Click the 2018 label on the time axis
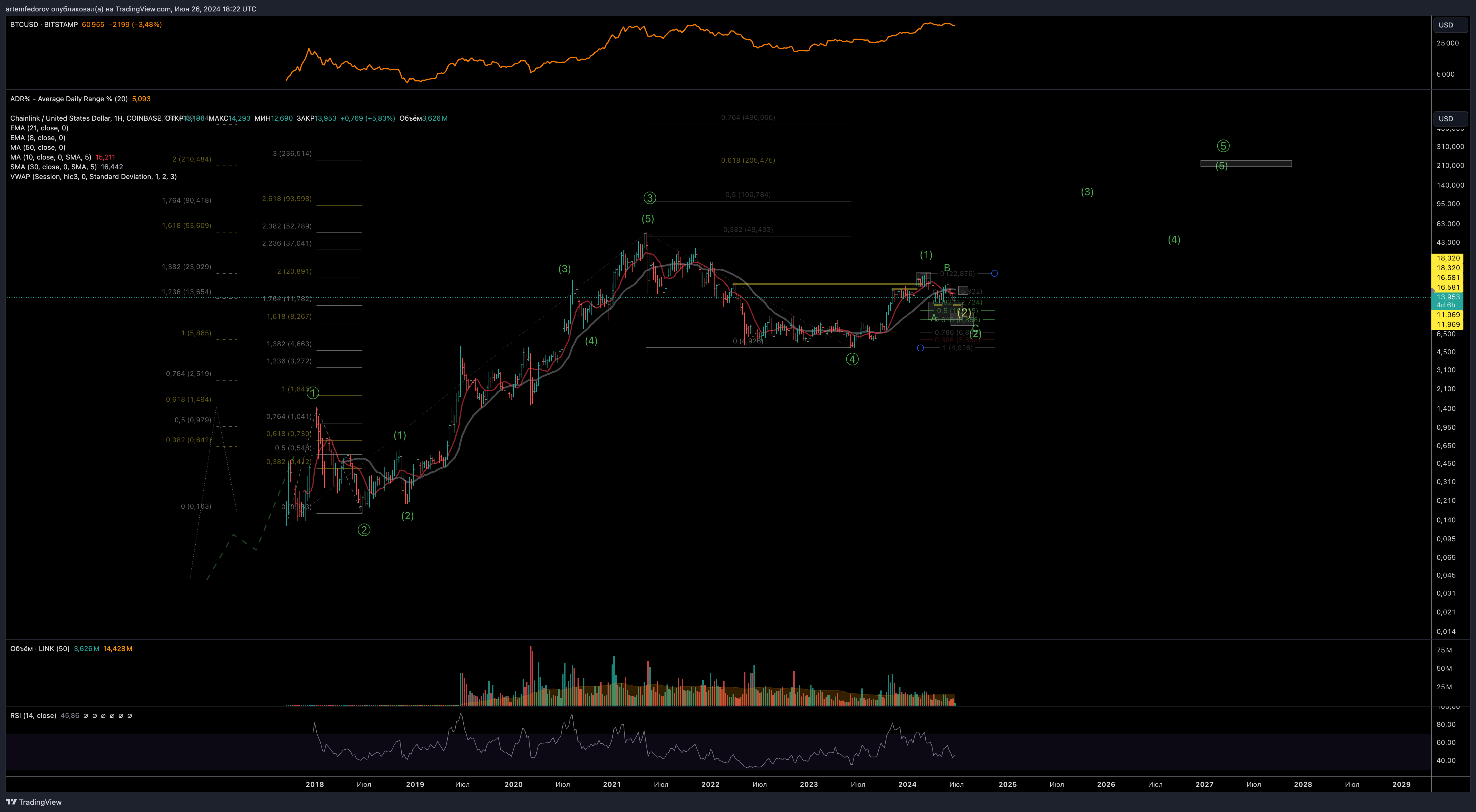This screenshot has height=812, width=1476. point(315,784)
